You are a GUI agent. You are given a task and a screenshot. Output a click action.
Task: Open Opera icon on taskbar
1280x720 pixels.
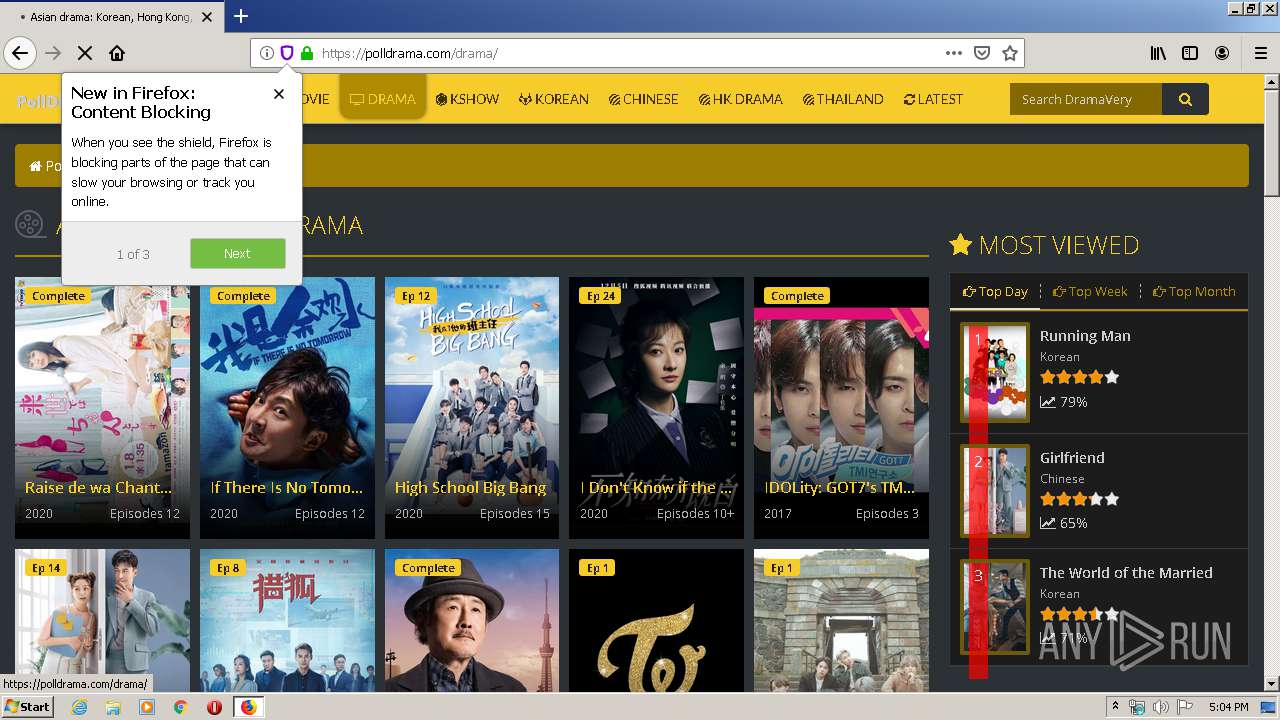point(214,707)
